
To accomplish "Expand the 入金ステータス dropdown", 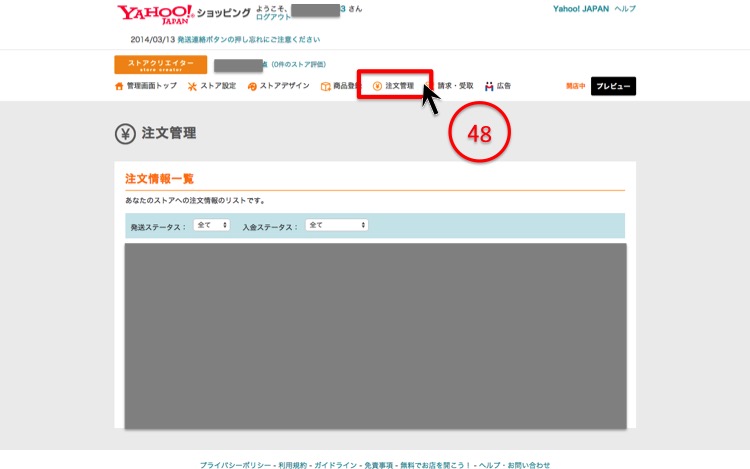I will 337,225.
